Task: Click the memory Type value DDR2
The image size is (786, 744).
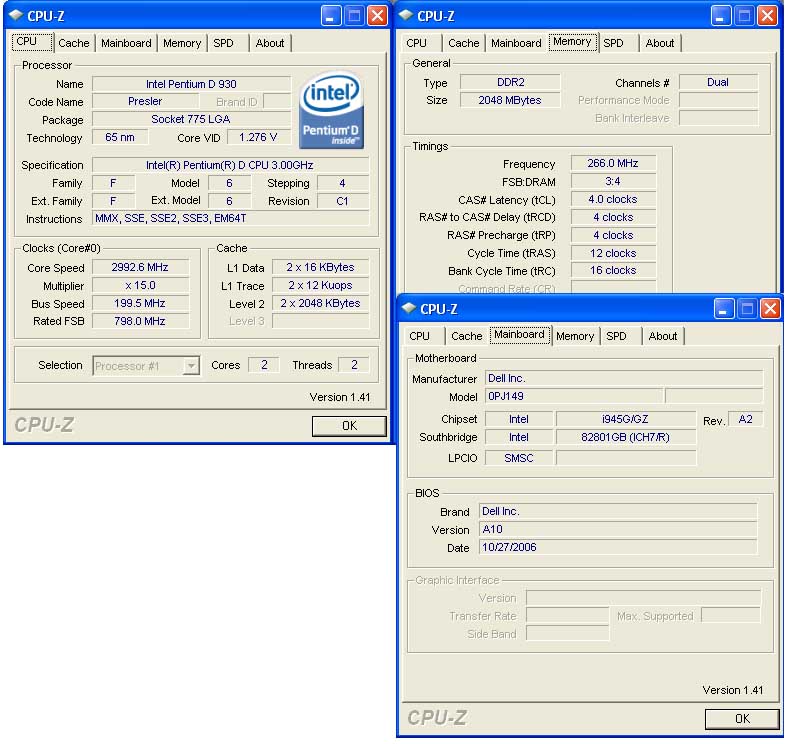Action: [x=510, y=82]
